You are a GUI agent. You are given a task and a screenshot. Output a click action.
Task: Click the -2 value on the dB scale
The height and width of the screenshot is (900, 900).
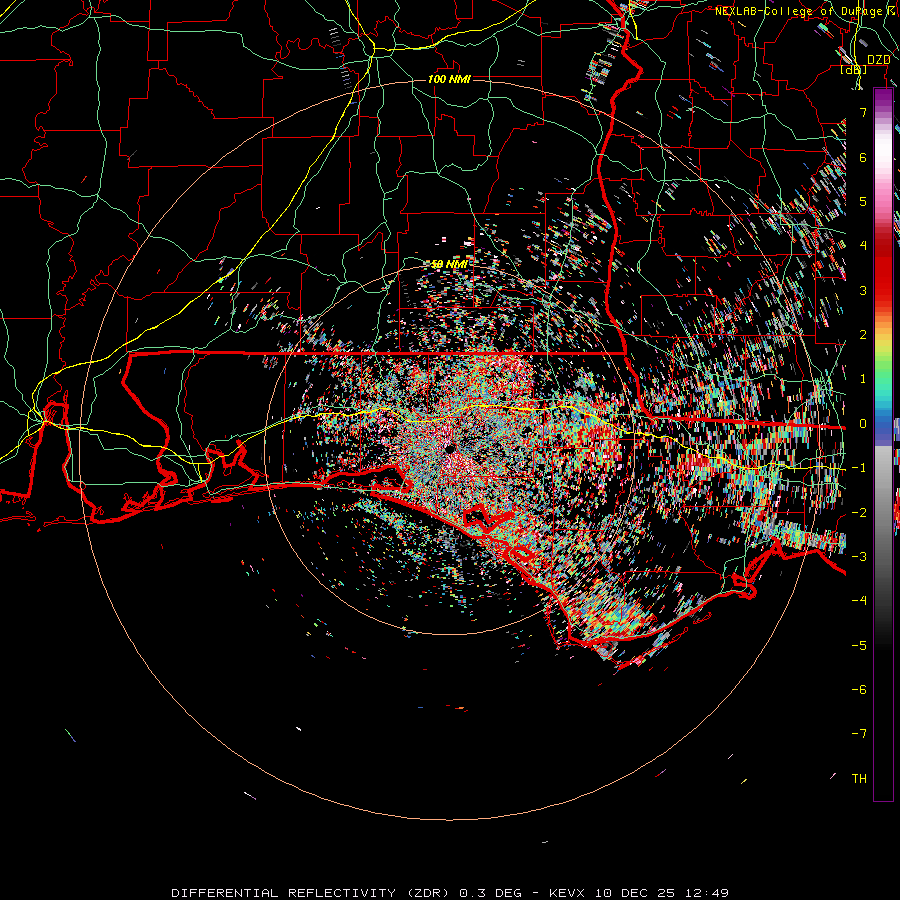[x=859, y=513]
